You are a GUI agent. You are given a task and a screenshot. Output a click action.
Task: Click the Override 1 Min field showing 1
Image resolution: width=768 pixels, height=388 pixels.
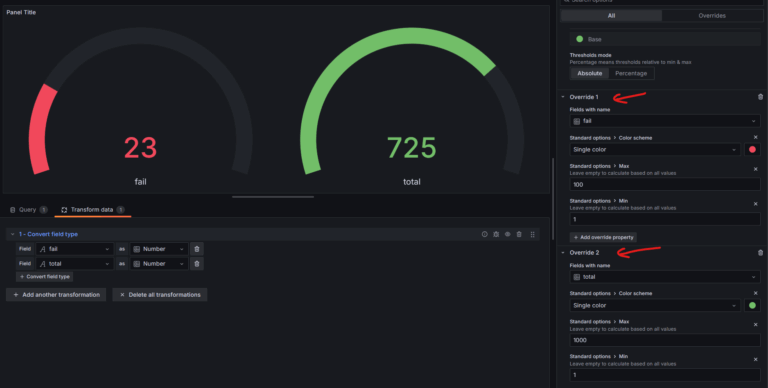click(x=665, y=219)
